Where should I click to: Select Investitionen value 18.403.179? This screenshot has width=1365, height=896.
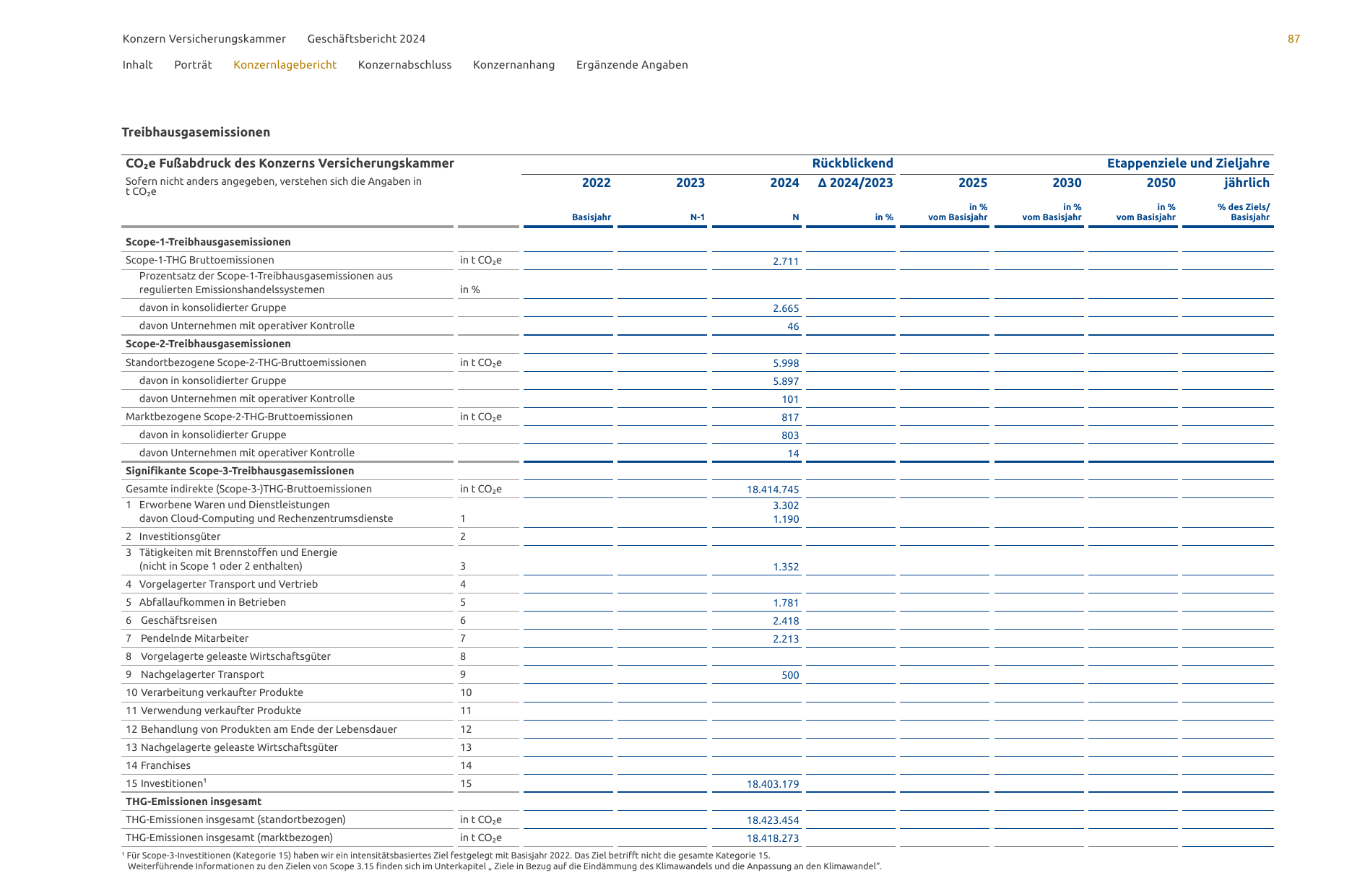click(773, 784)
